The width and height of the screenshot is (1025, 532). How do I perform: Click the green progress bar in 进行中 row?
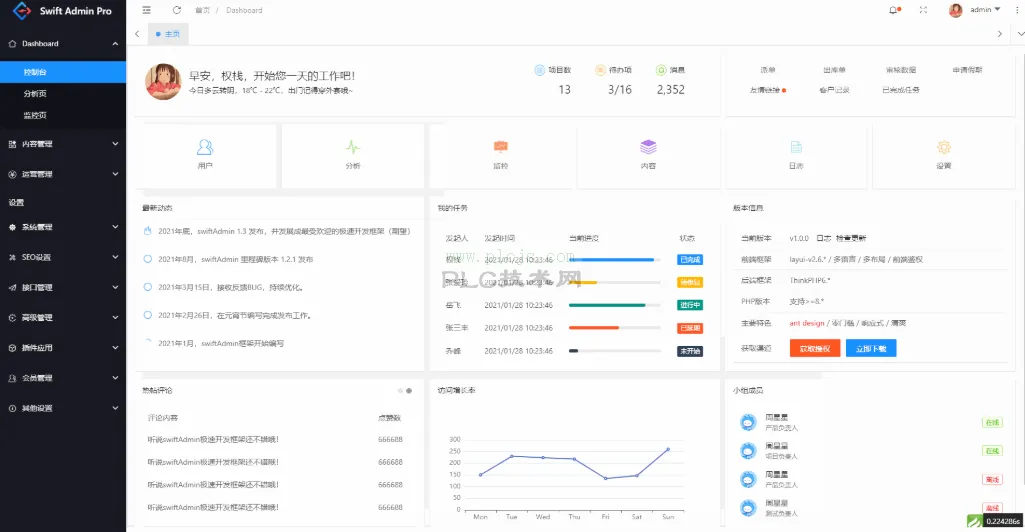[607, 305]
